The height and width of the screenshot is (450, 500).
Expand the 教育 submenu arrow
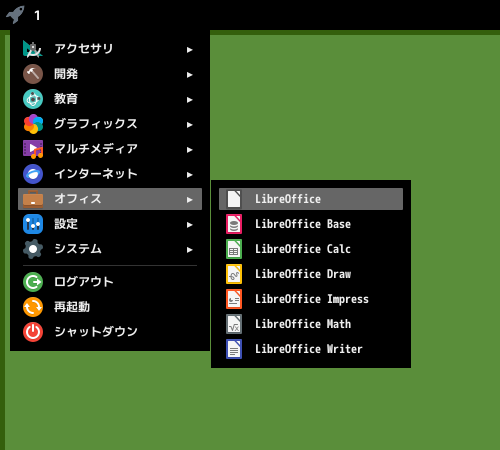[189, 100]
